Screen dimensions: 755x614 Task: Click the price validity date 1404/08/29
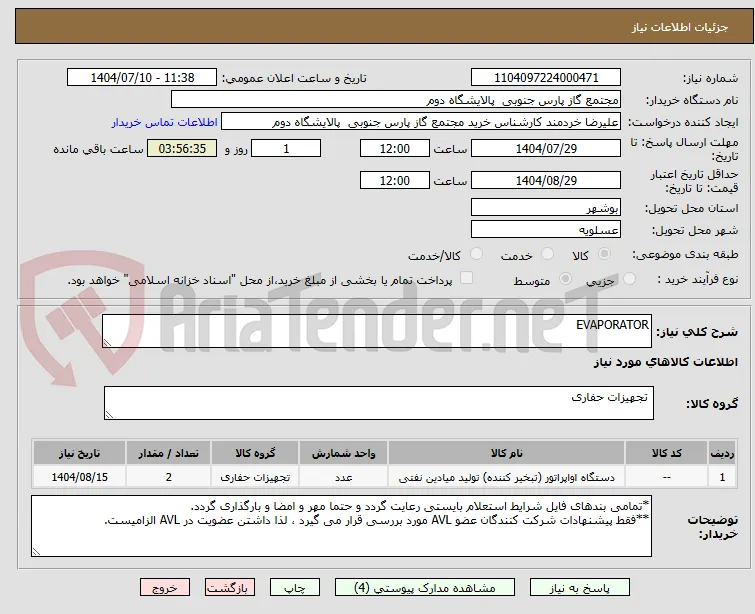[546, 181]
